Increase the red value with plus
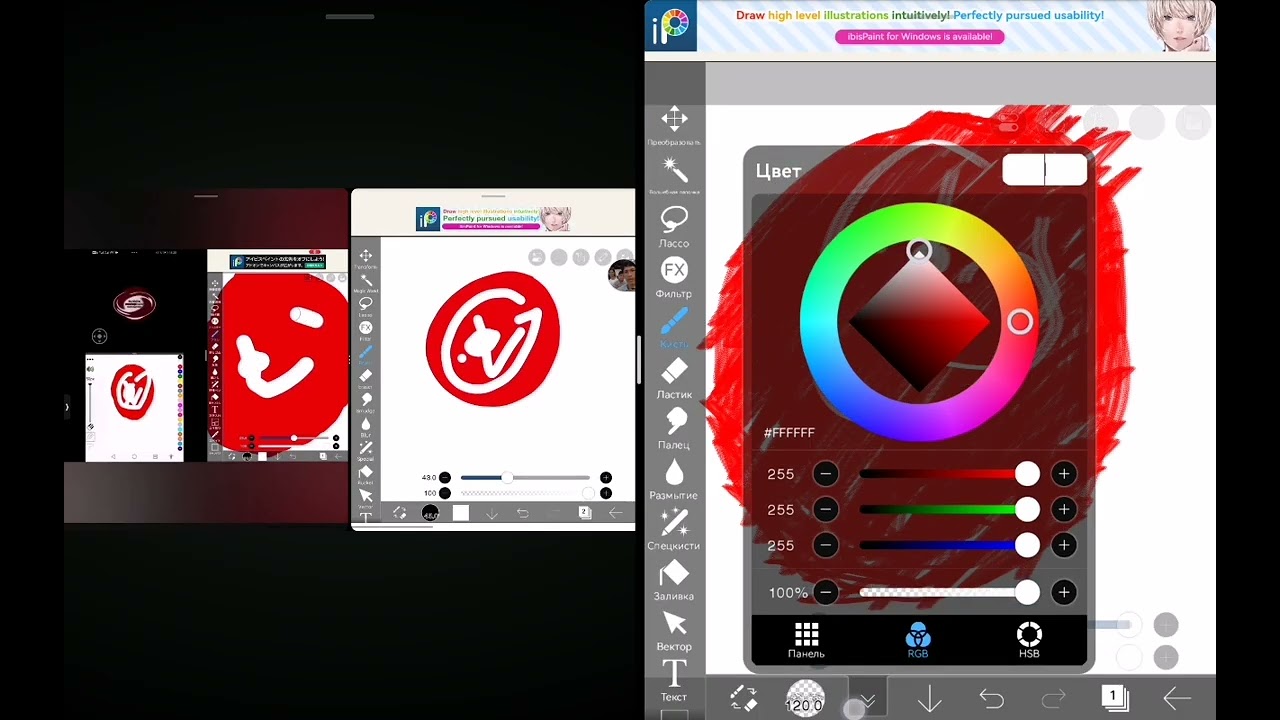The width and height of the screenshot is (1280, 720). [x=1064, y=474]
